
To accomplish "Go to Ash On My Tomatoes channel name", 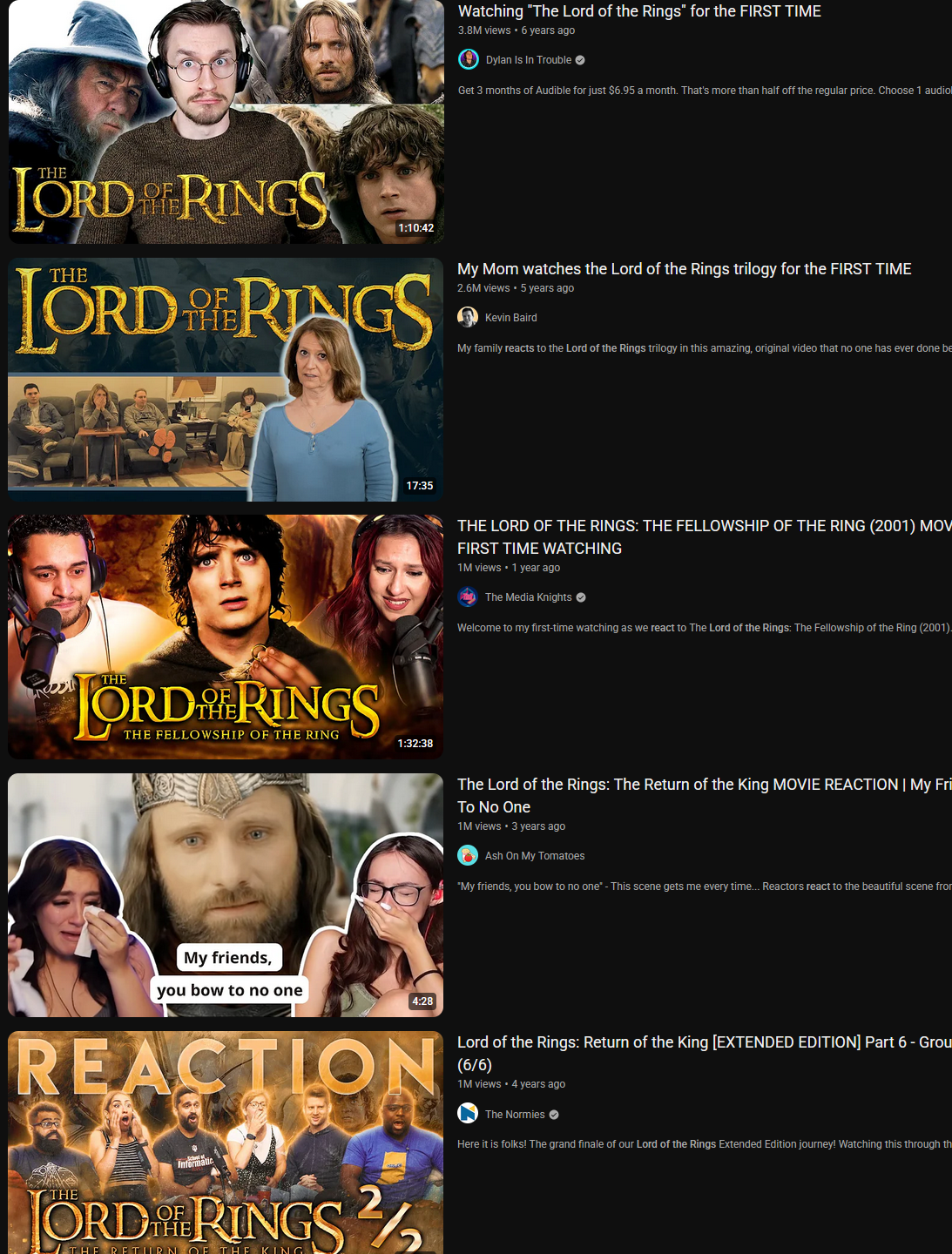I will click(x=535, y=856).
